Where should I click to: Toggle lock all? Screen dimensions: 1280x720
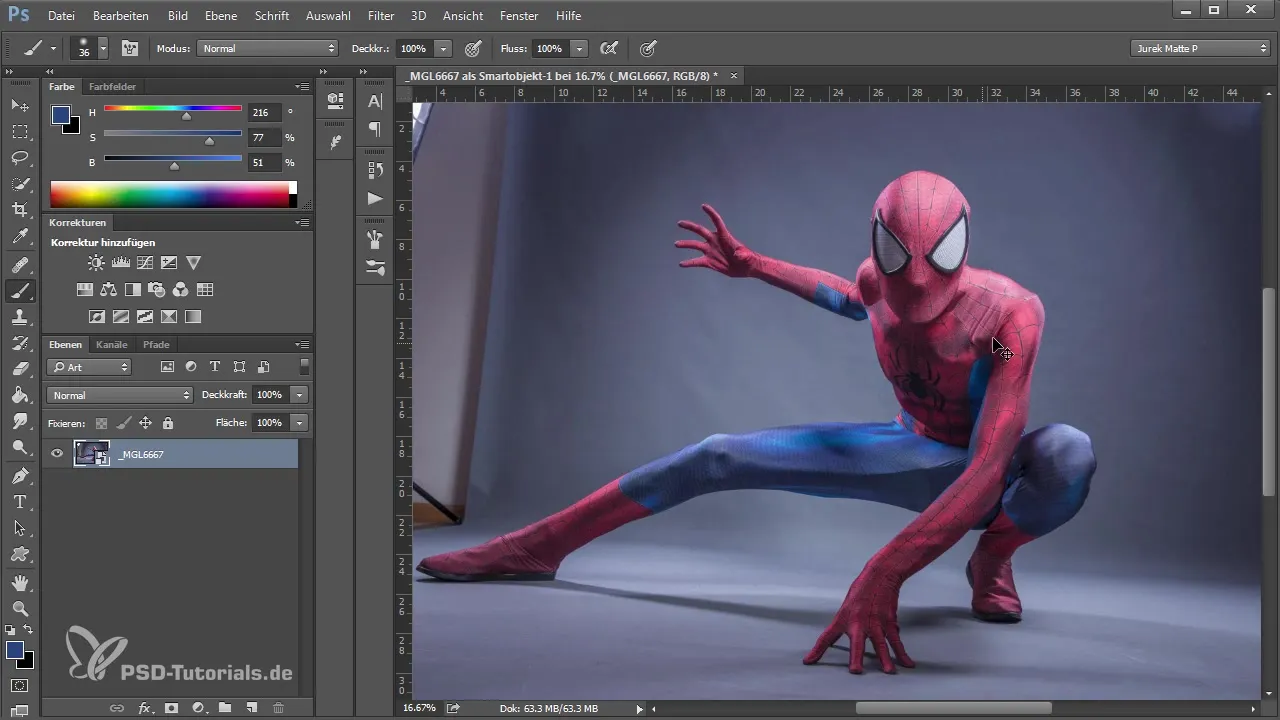pos(167,423)
